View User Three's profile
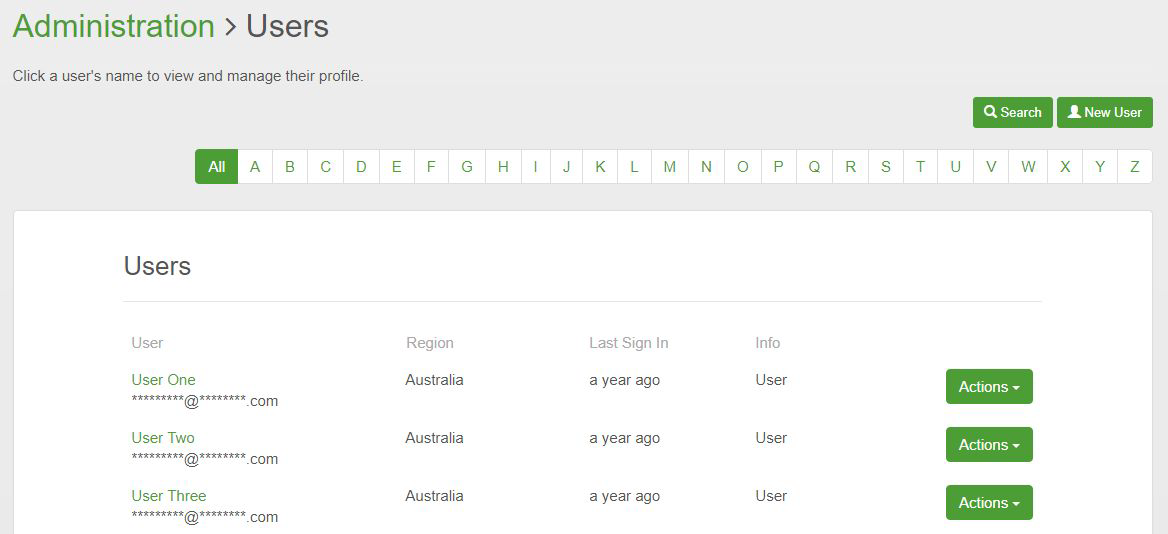The width and height of the screenshot is (1168, 534). coord(168,496)
